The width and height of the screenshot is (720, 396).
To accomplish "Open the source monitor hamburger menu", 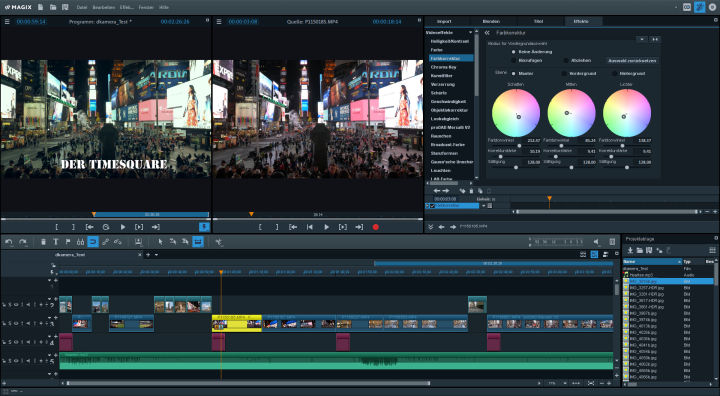I will click(x=219, y=22).
